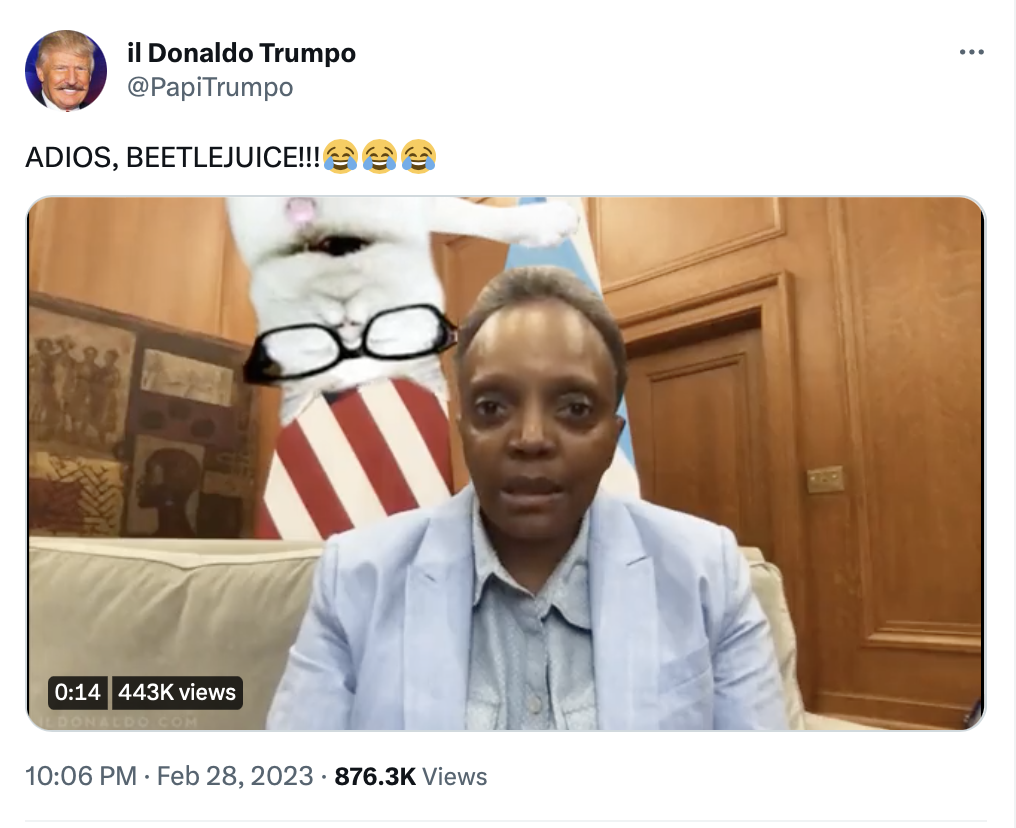Click the last laughing-crying emoji in tweet
The width and height of the screenshot is (1016, 828).
click(x=419, y=156)
